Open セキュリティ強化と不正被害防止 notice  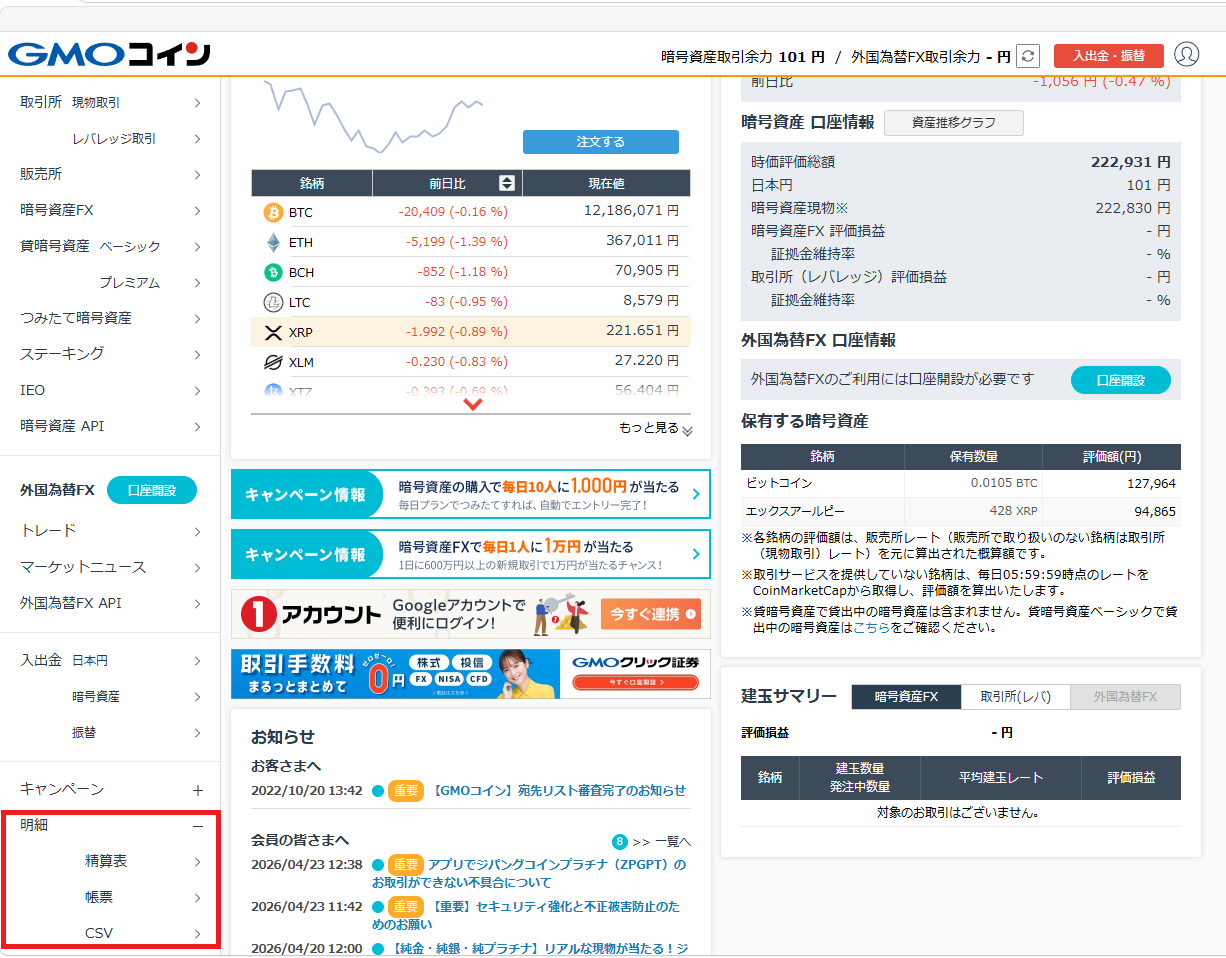pyautogui.click(x=526, y=916)
